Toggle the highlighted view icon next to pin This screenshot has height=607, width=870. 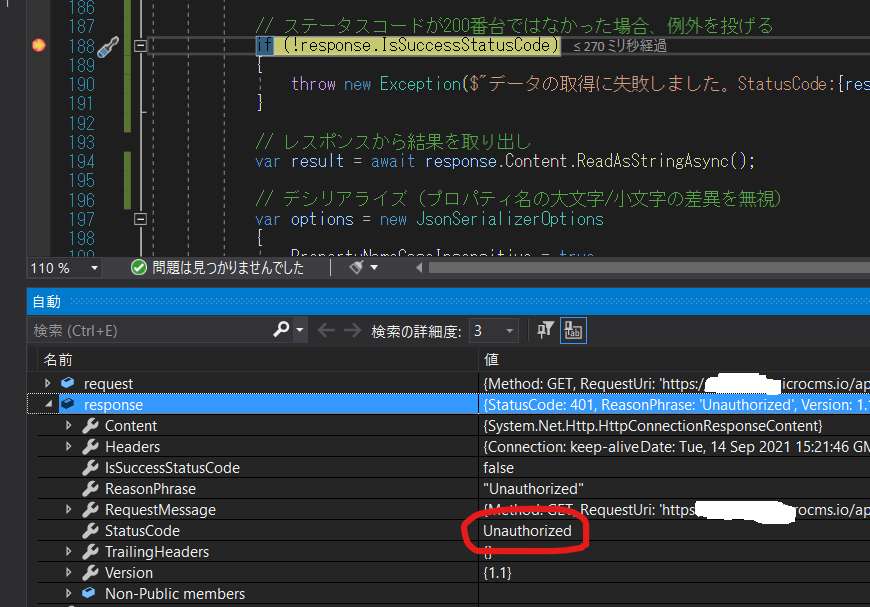[x=573, y=331]
